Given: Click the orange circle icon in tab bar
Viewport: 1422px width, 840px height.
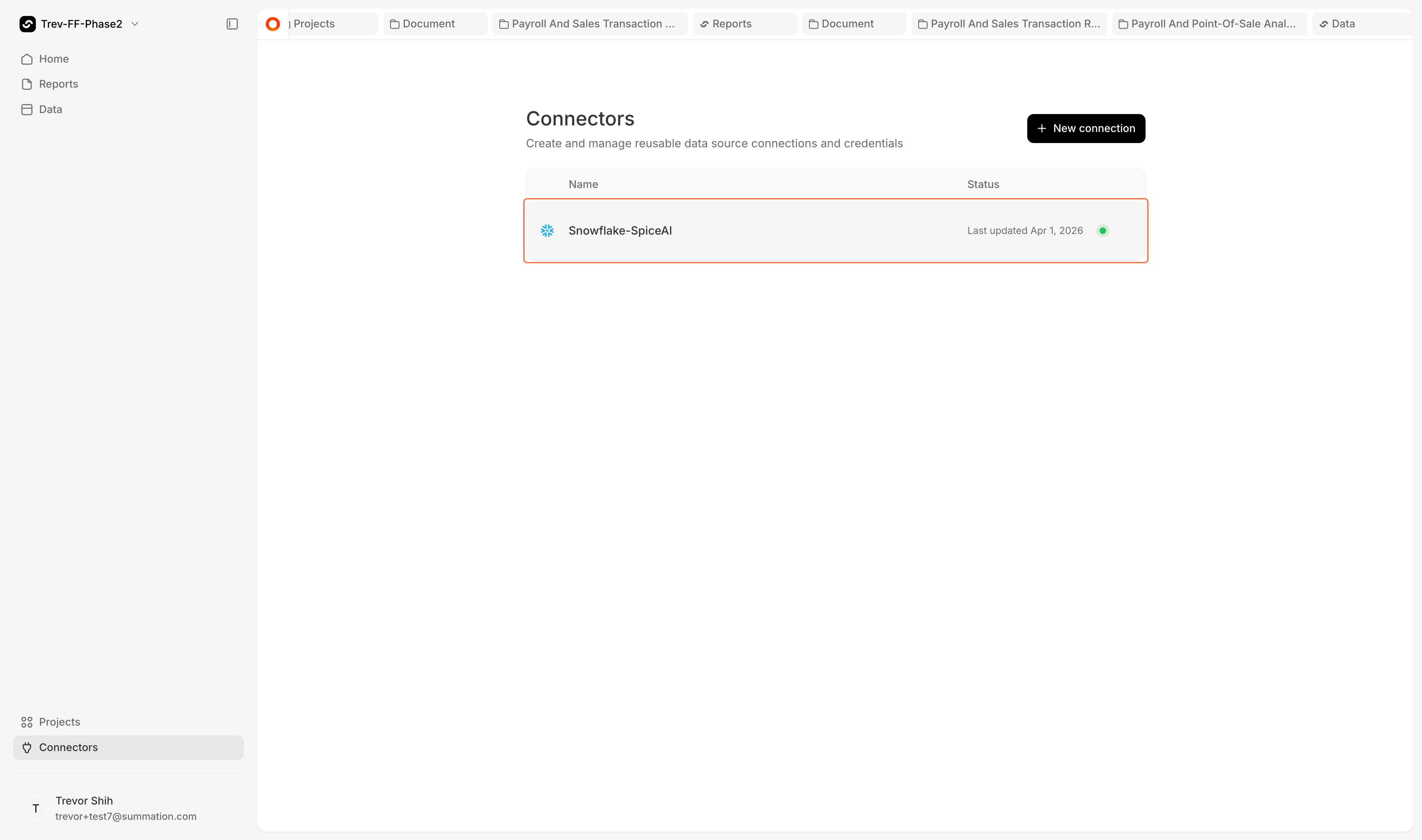Looking at the screenshot, I should click(273, 24).
